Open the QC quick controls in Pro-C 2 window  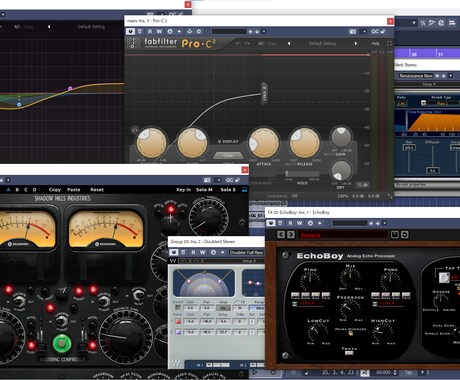pos(375,32)
